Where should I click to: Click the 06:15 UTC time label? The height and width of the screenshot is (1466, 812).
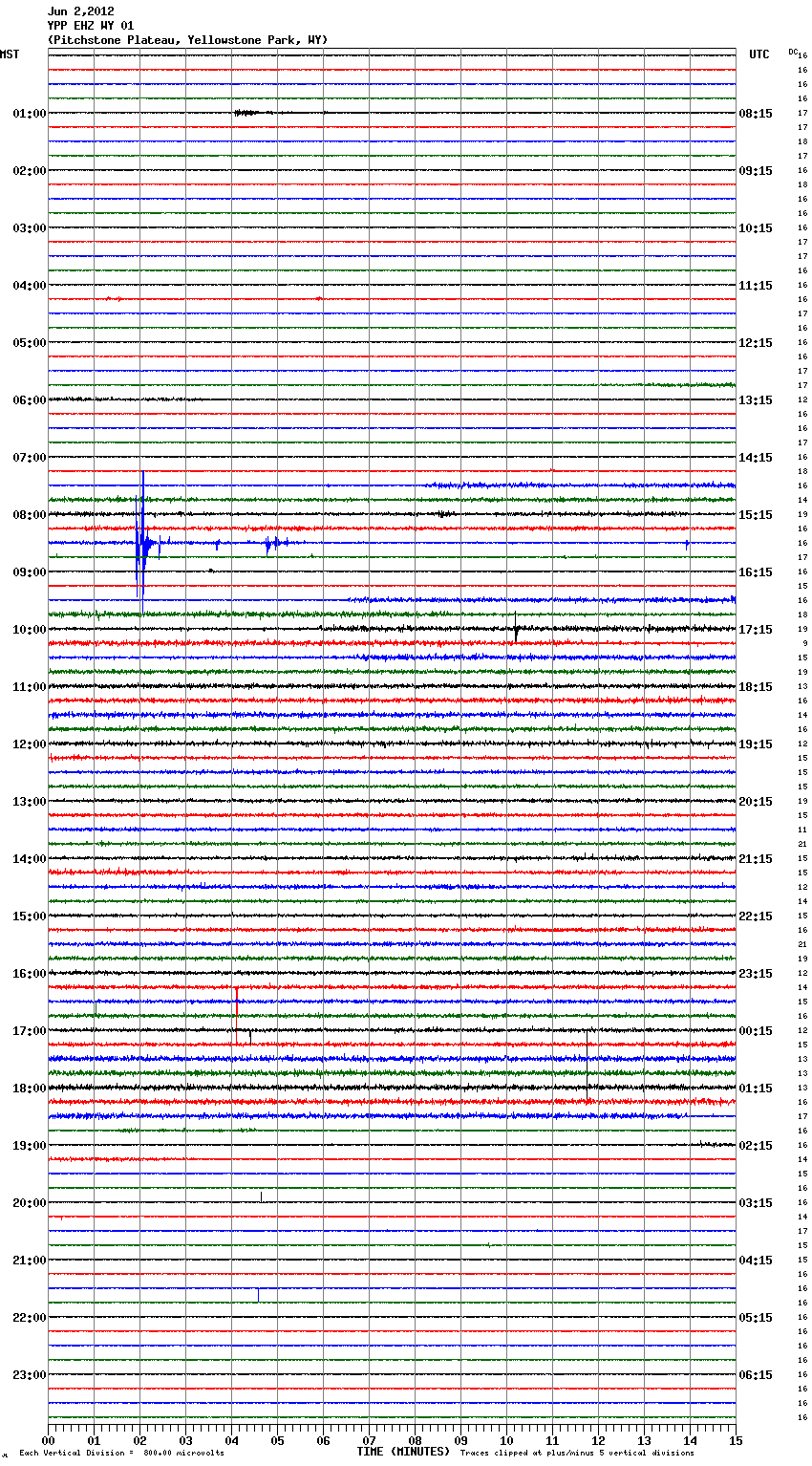coord(756,1375)
